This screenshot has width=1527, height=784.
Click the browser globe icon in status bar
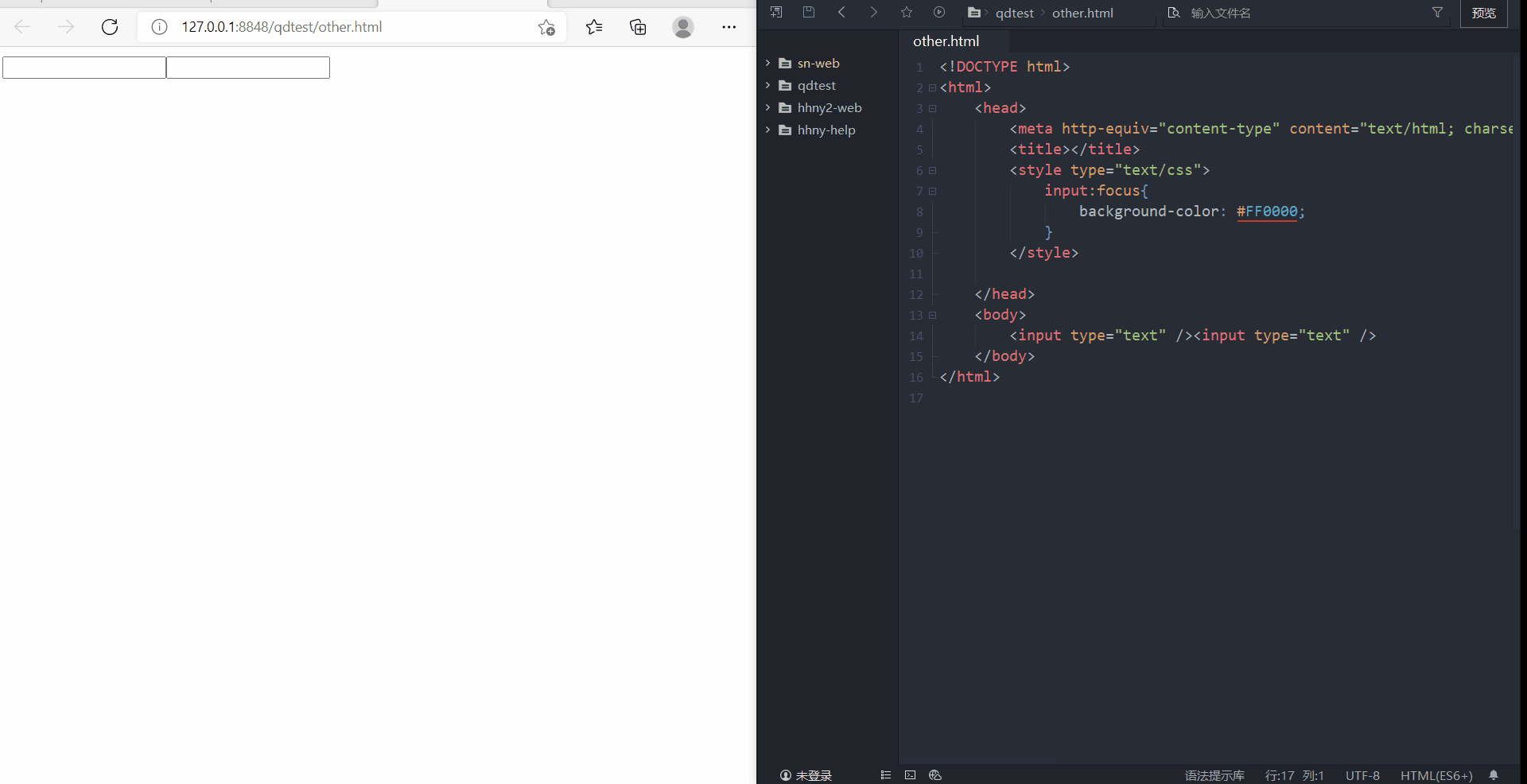point(935,775)
